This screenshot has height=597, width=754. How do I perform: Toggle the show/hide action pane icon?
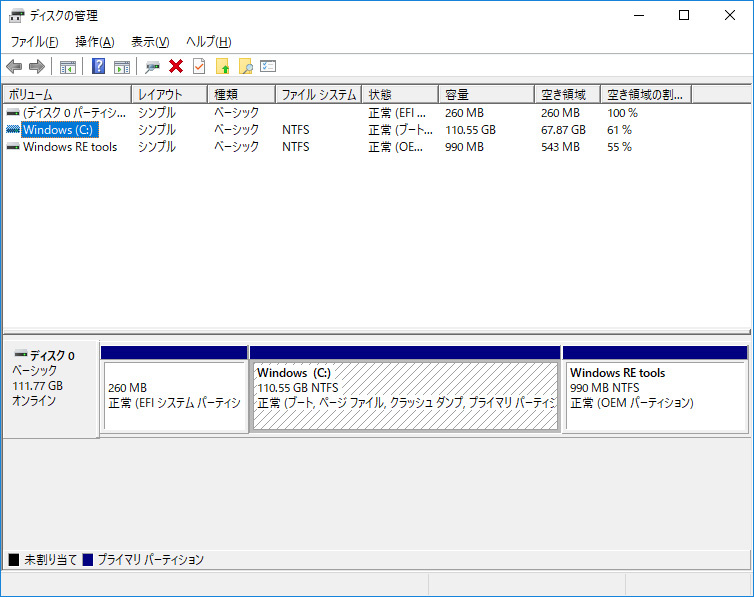click(122, 67)
